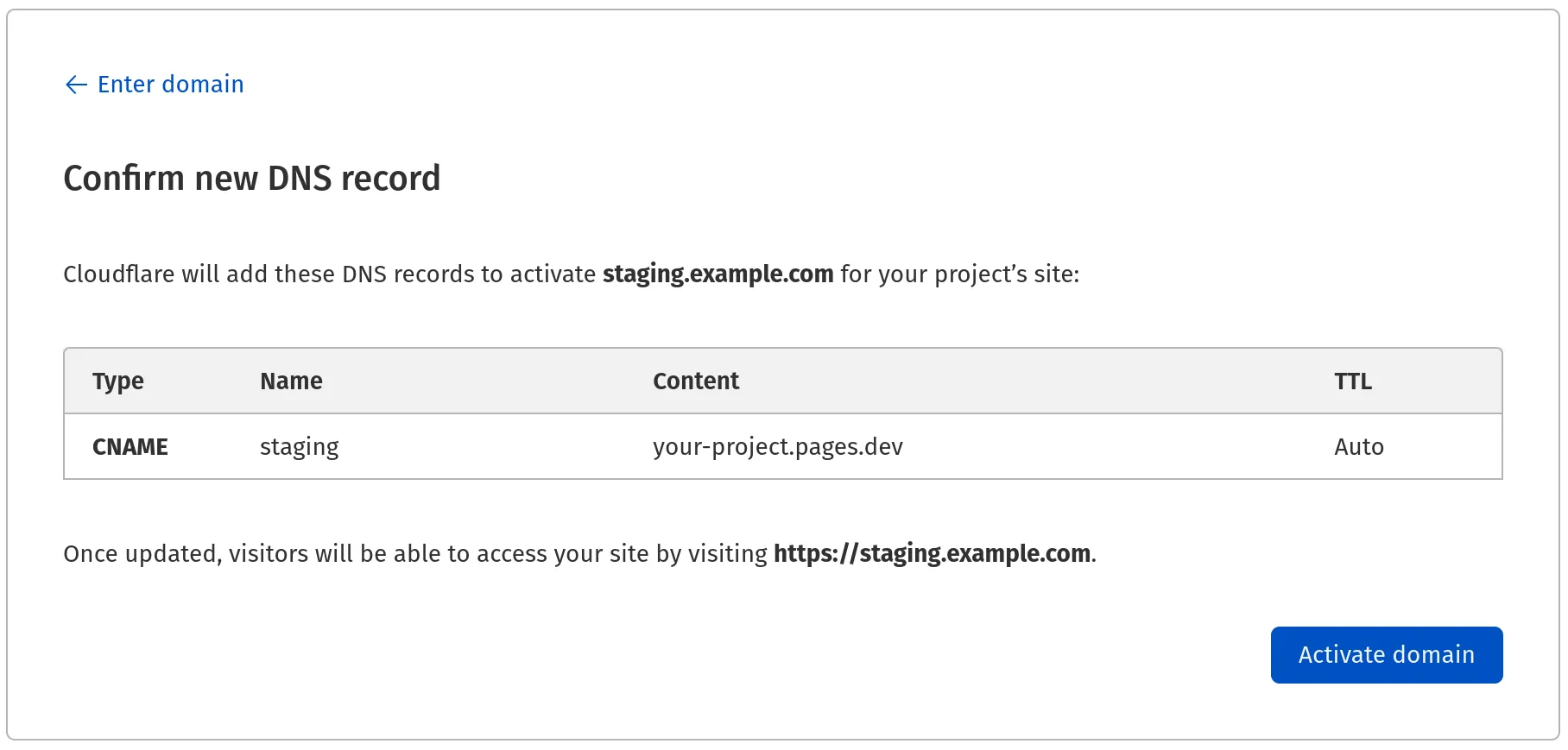This screenshot has width=1568, height=750.
Task: Select the staging name value
Action: tap(299, 446)
